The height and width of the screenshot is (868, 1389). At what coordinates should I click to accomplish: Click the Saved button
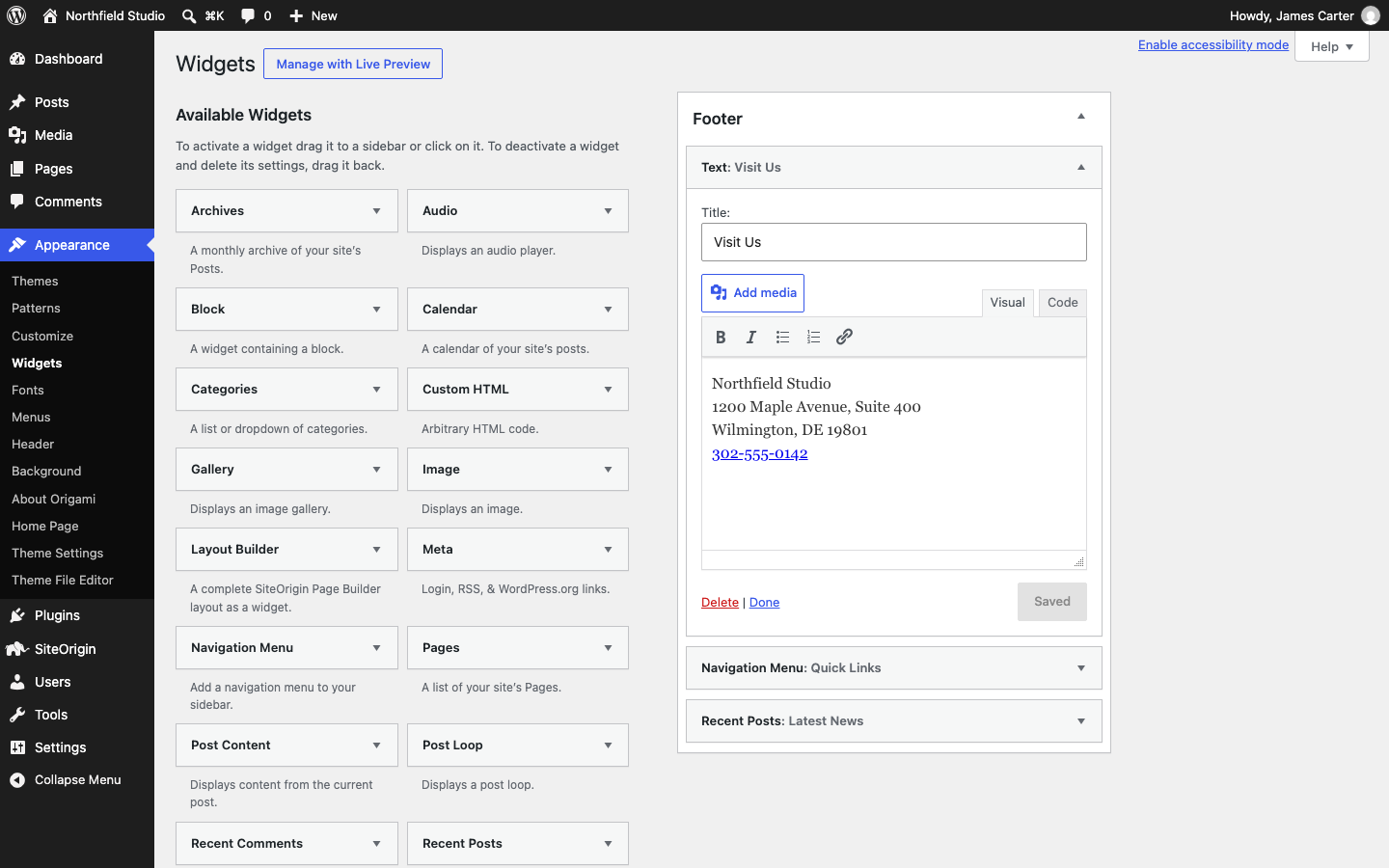[1052, 602]
